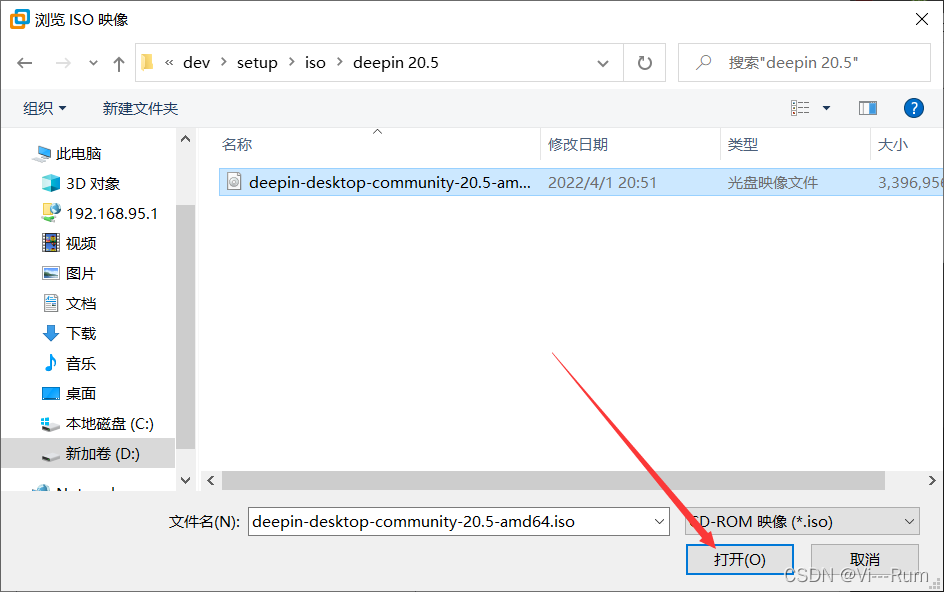Refresh the deepin 20.5 folder
944x592 pixels.
tap(645, 63)
